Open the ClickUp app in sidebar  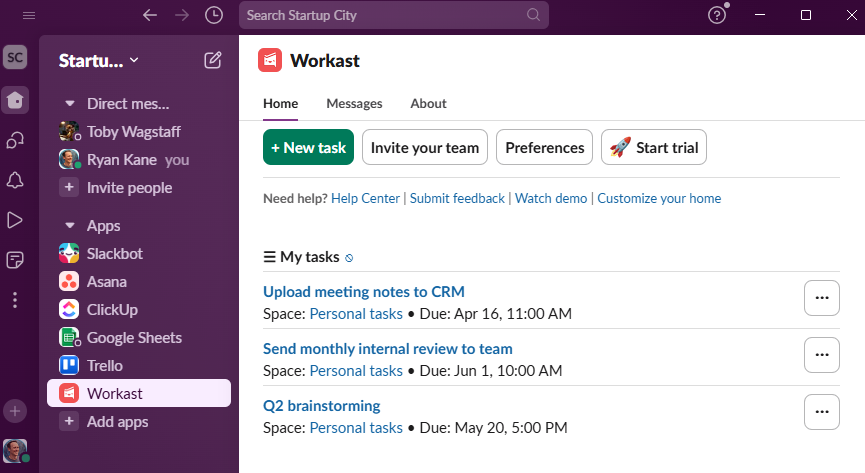(112, 310)
